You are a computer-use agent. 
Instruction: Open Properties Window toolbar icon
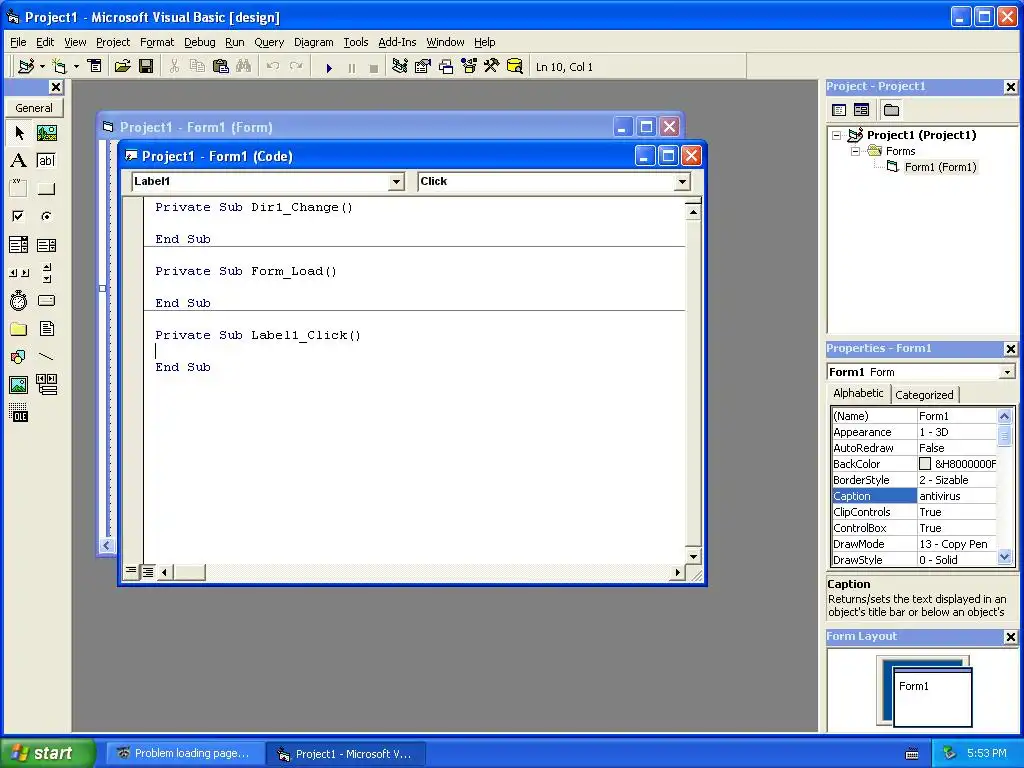click(423, 67)
